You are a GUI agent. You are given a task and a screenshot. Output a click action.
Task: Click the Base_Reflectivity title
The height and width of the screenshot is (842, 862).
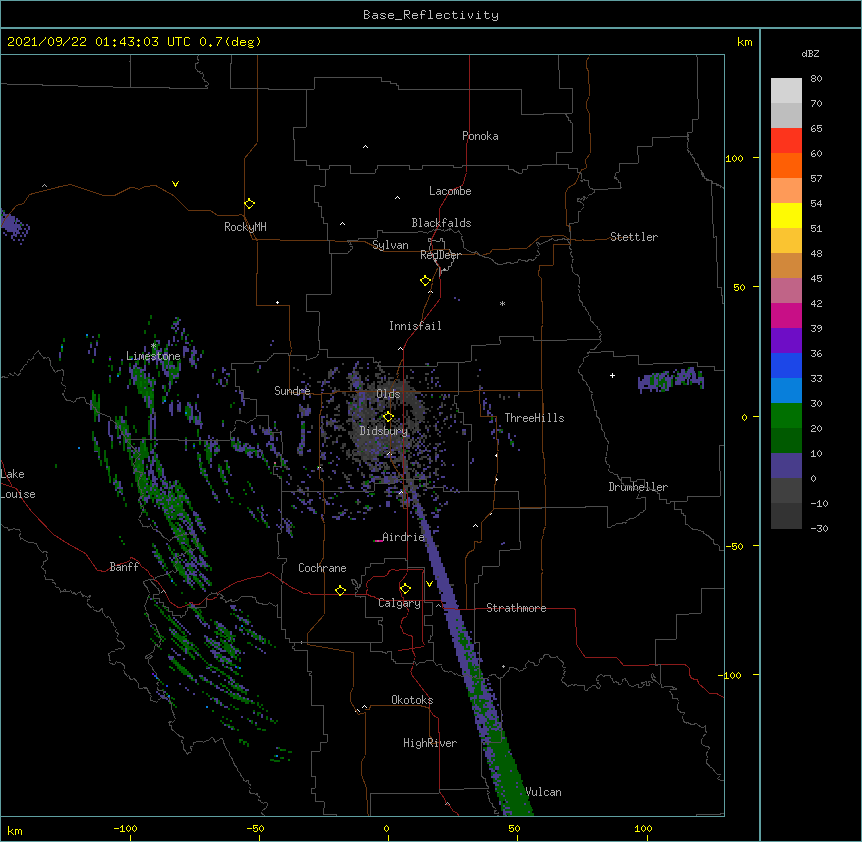(x=431, y=15)
